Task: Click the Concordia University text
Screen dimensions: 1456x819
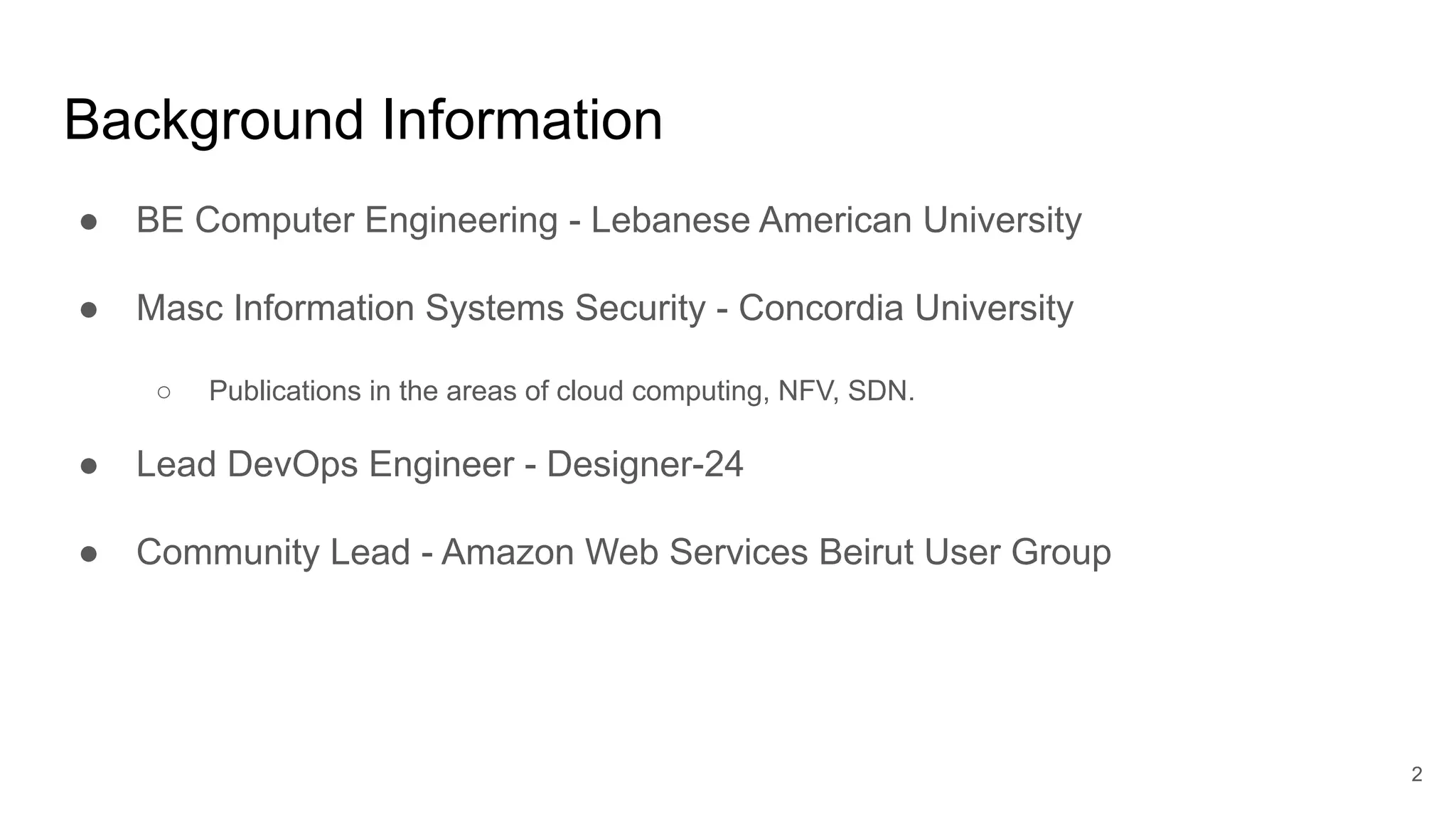Action: (906, 309)
